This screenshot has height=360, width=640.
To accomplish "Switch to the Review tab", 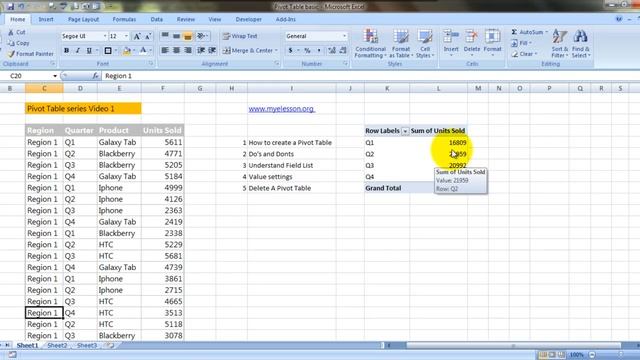I will [x=186, y=19].
